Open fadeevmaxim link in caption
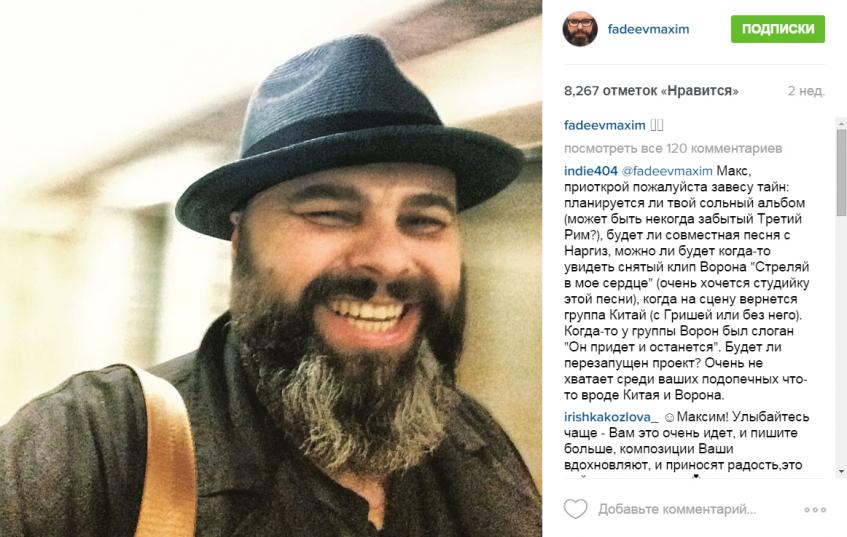Viewport: 847px width, 537px height. pos(604,125)
